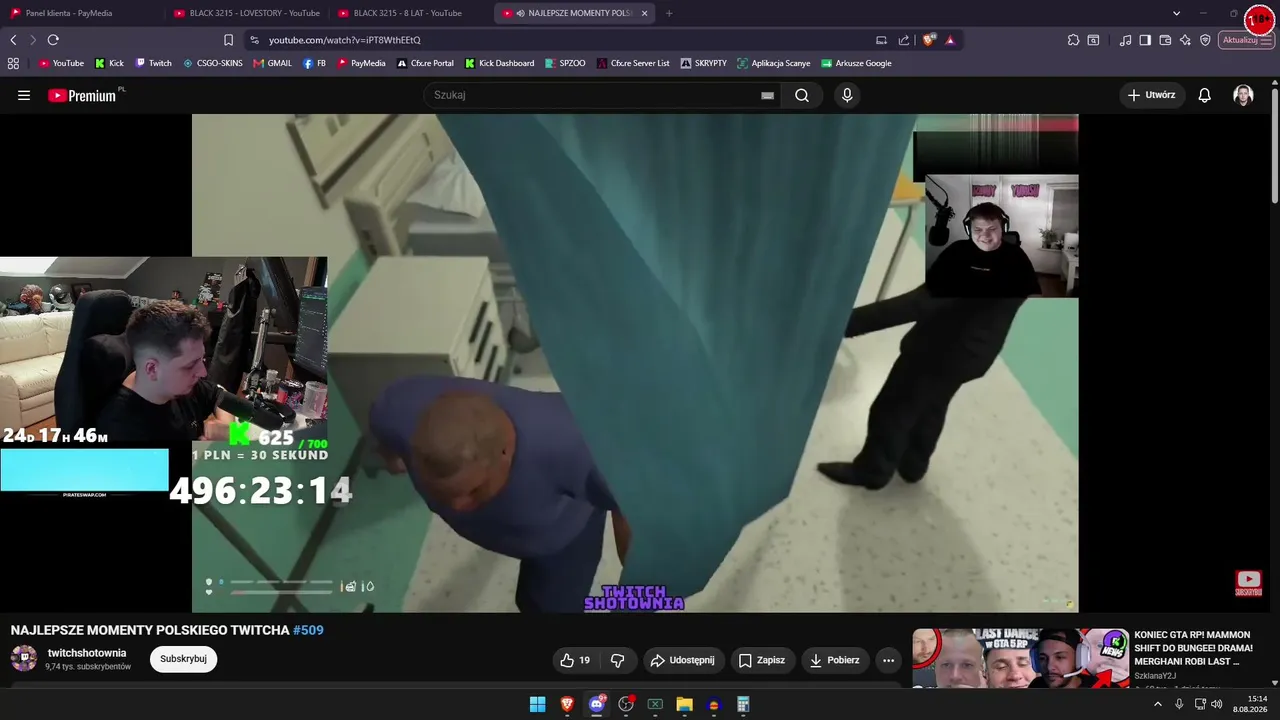
Task: Open Windows Start menu
Action: pos(537,705)
